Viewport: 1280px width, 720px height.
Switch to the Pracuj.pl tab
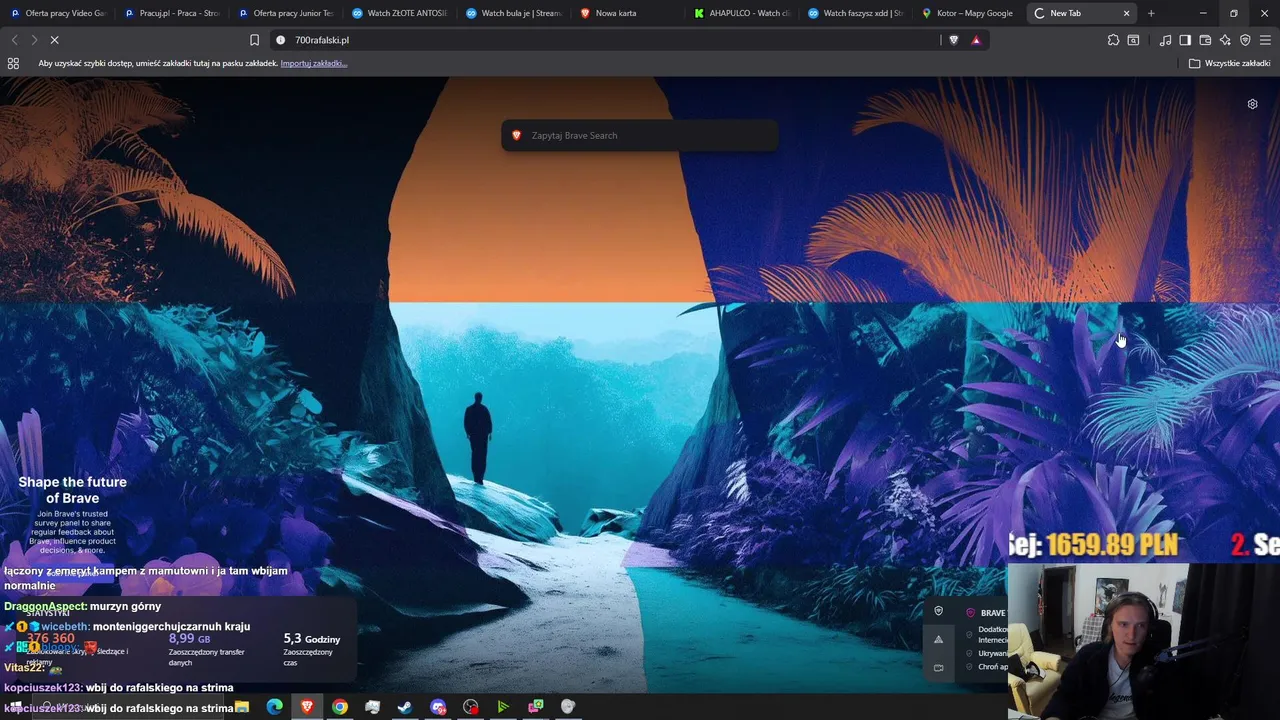172,13
